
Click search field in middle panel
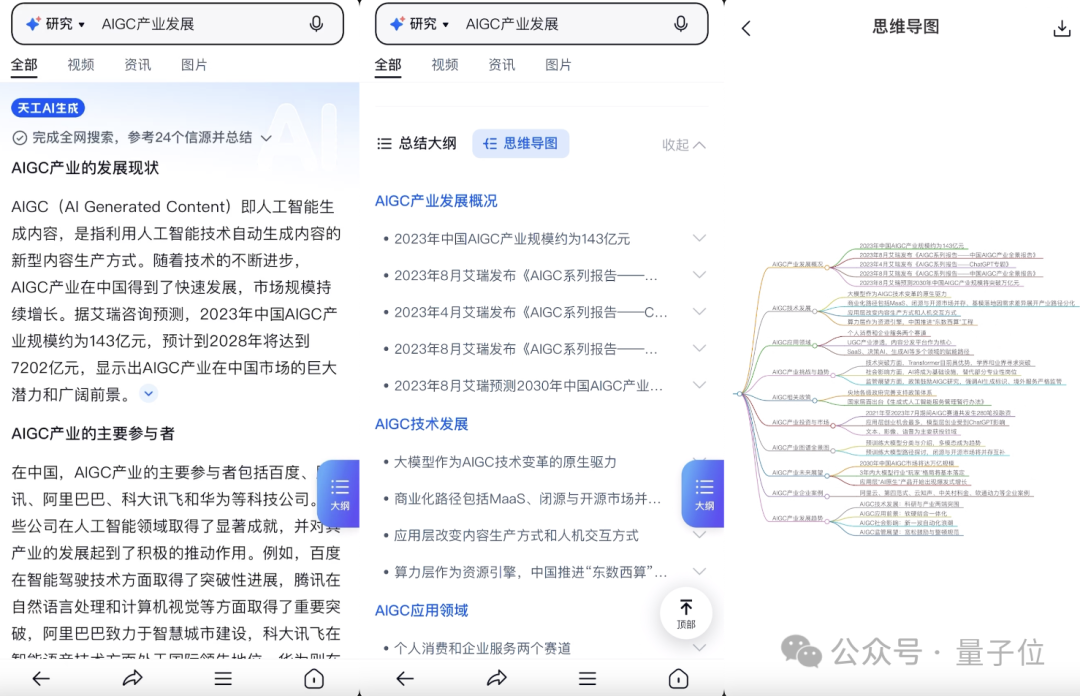point(541,24)
